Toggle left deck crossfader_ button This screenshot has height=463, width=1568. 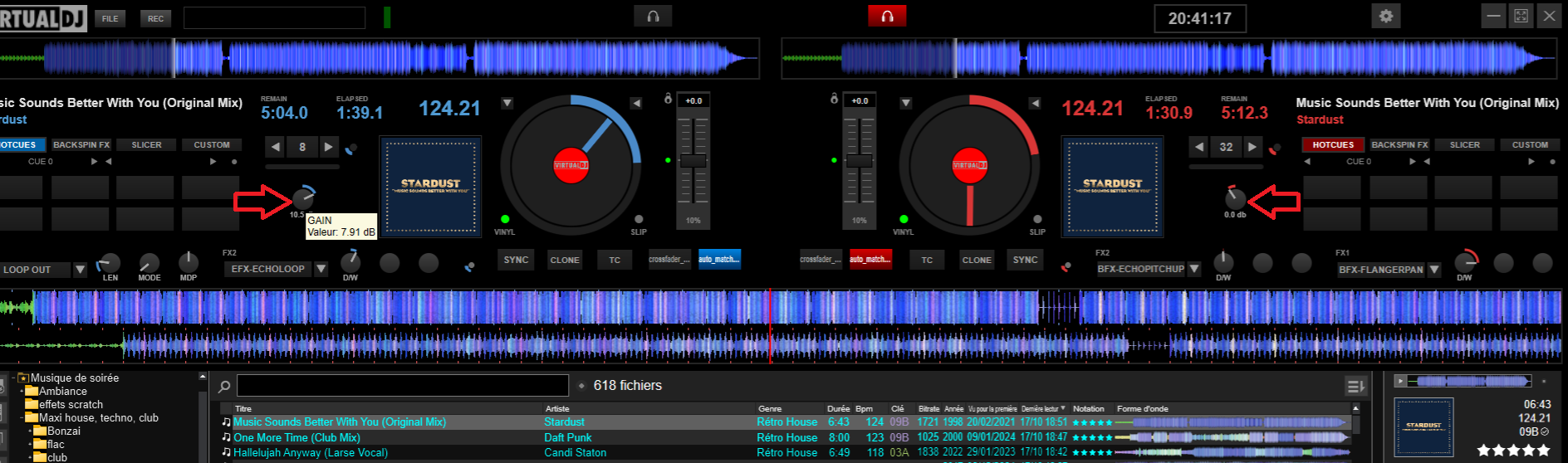(x=669, y=260)
